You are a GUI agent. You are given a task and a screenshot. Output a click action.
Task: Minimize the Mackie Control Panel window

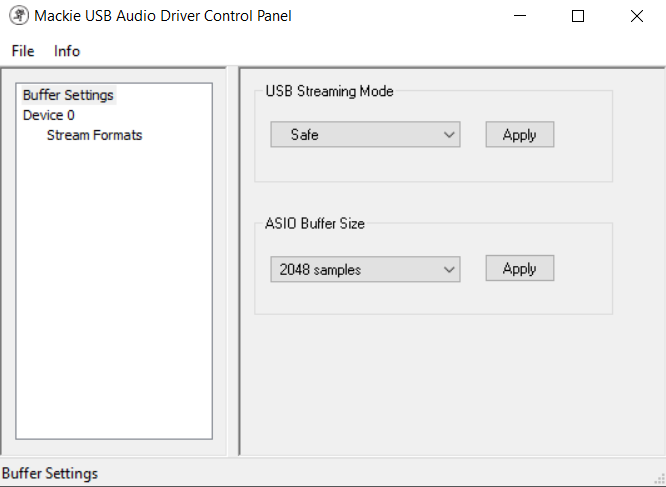pos(520,16)
